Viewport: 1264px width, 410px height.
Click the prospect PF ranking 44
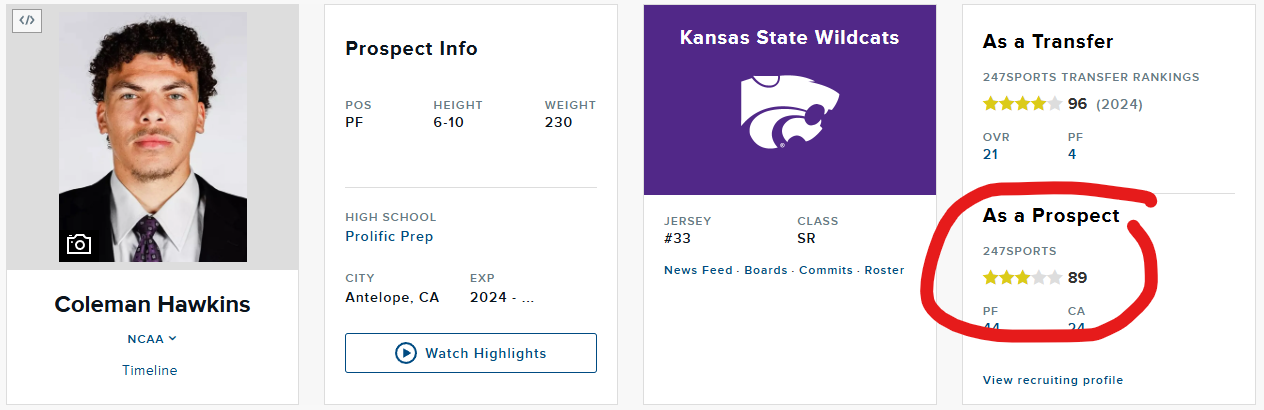click(x=992, y=327)
